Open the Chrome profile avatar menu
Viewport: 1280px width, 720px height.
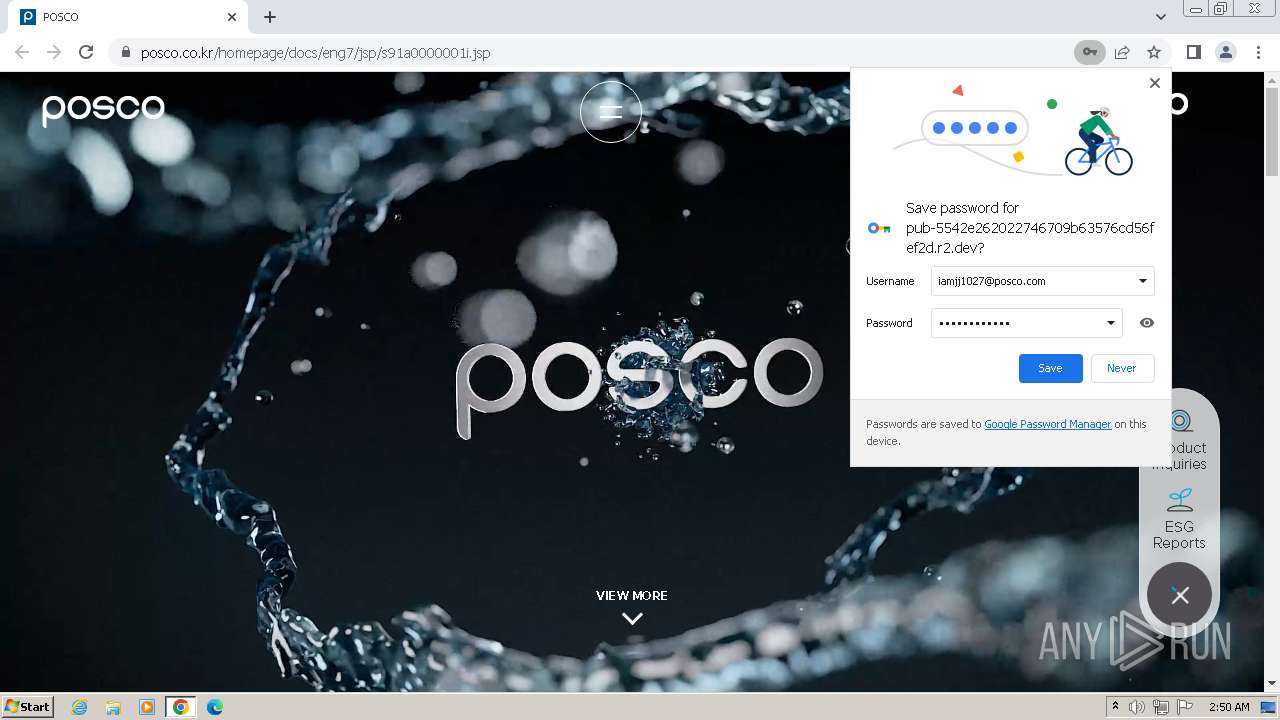[1225, 52]
